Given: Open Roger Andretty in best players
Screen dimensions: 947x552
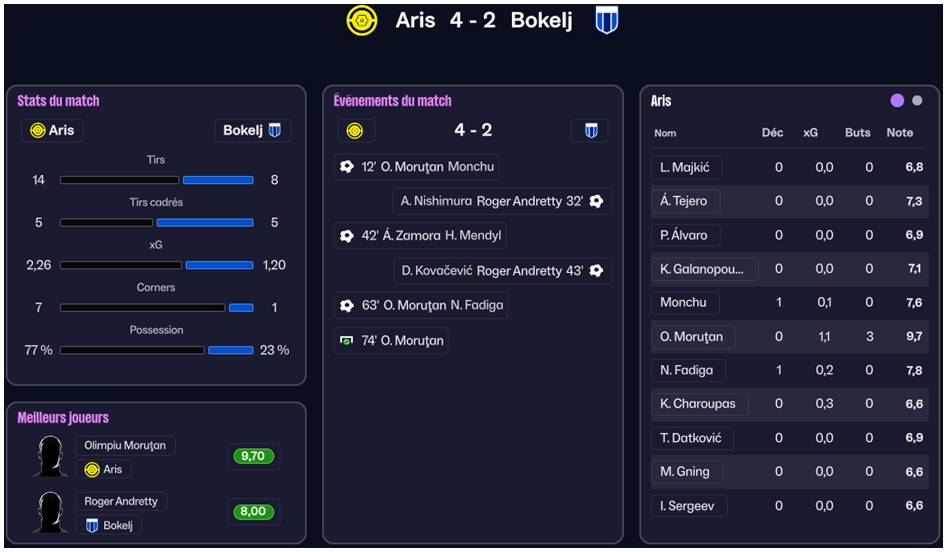Looking at the screenshot, I should point(121,502).
